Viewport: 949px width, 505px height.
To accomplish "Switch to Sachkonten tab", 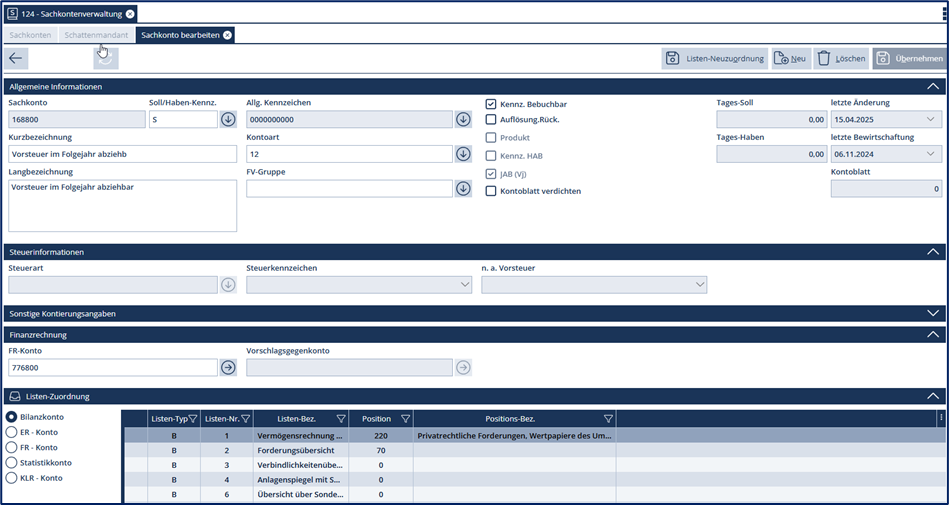I will click(x=29, y=35).
